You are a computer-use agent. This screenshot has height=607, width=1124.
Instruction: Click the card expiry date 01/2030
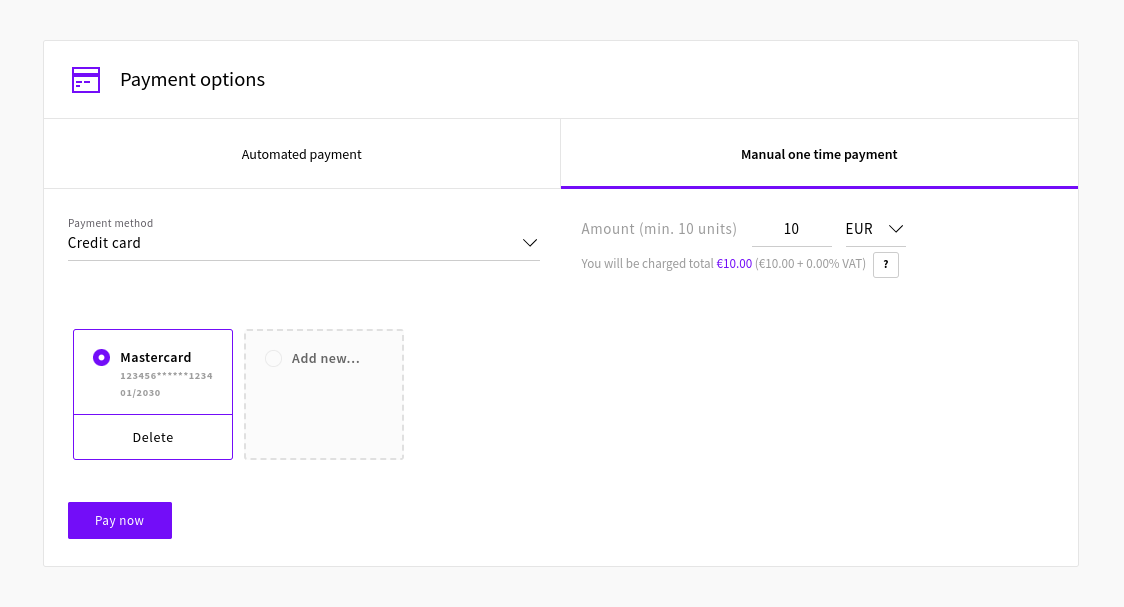point(140,393)
